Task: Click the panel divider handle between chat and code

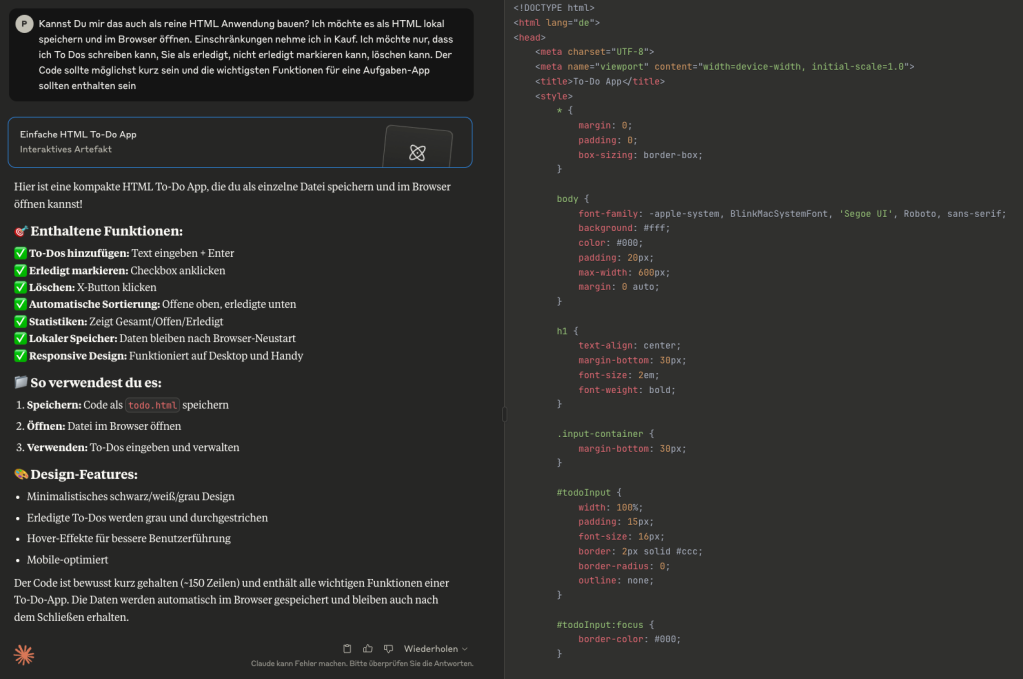Action: pyautogui.click(x=504, y=414)
